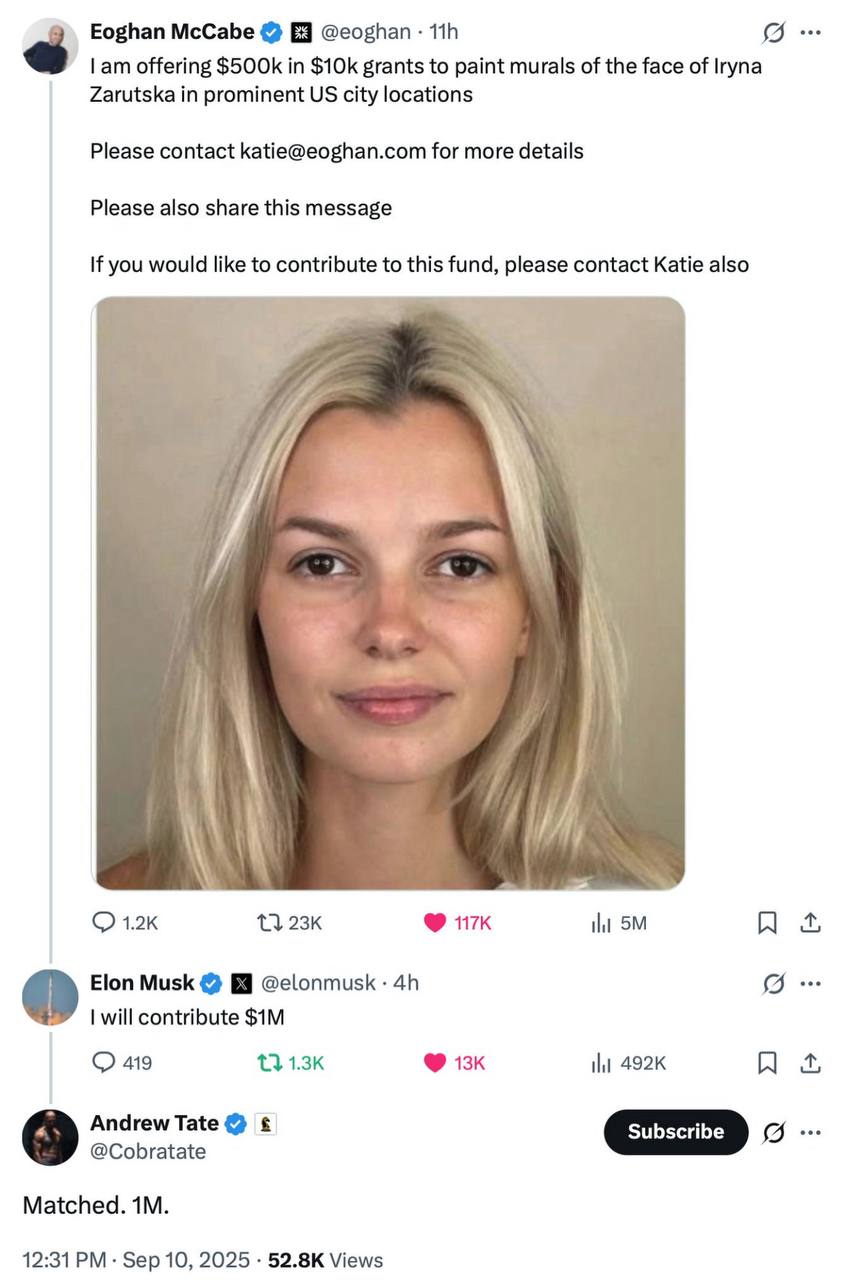Bookmark Eoghan McCabe's post

pos(767,923)
